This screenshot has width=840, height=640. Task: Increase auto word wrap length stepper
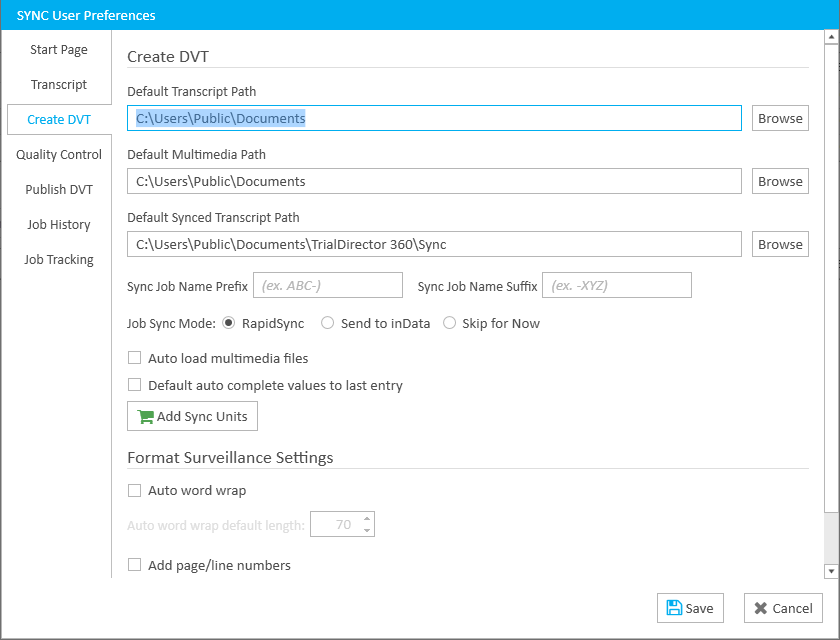(367, 518)
